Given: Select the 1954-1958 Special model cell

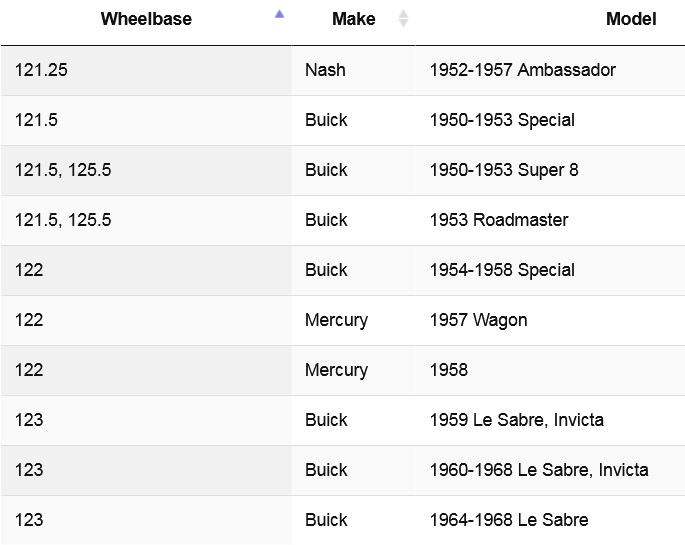Looking at the screenshot, I should [502, 270].
